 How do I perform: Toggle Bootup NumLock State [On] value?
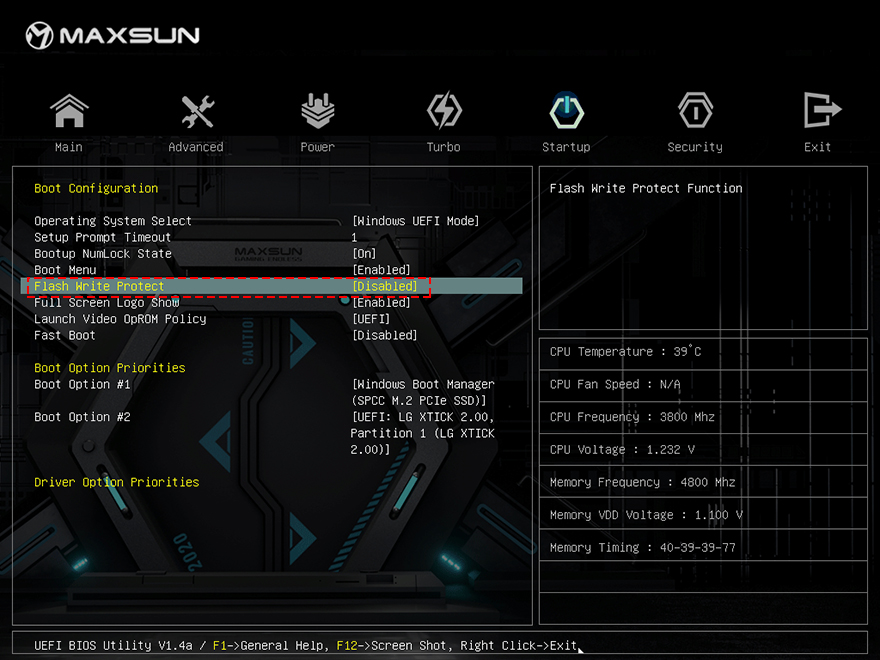pyautogui.click(x=364, y=254)
